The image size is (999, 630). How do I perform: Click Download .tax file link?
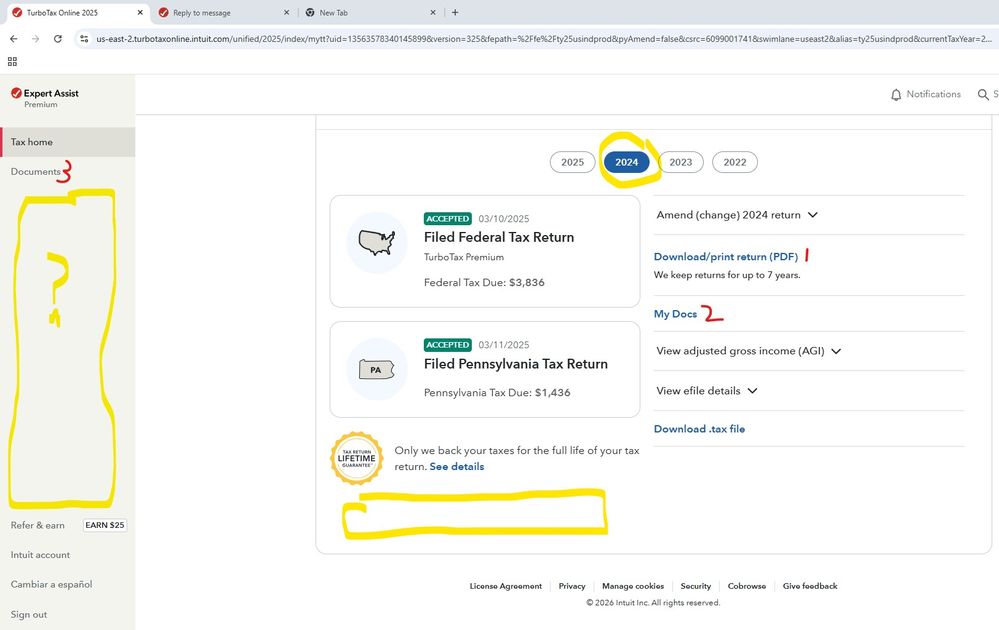tap(699, 429)
